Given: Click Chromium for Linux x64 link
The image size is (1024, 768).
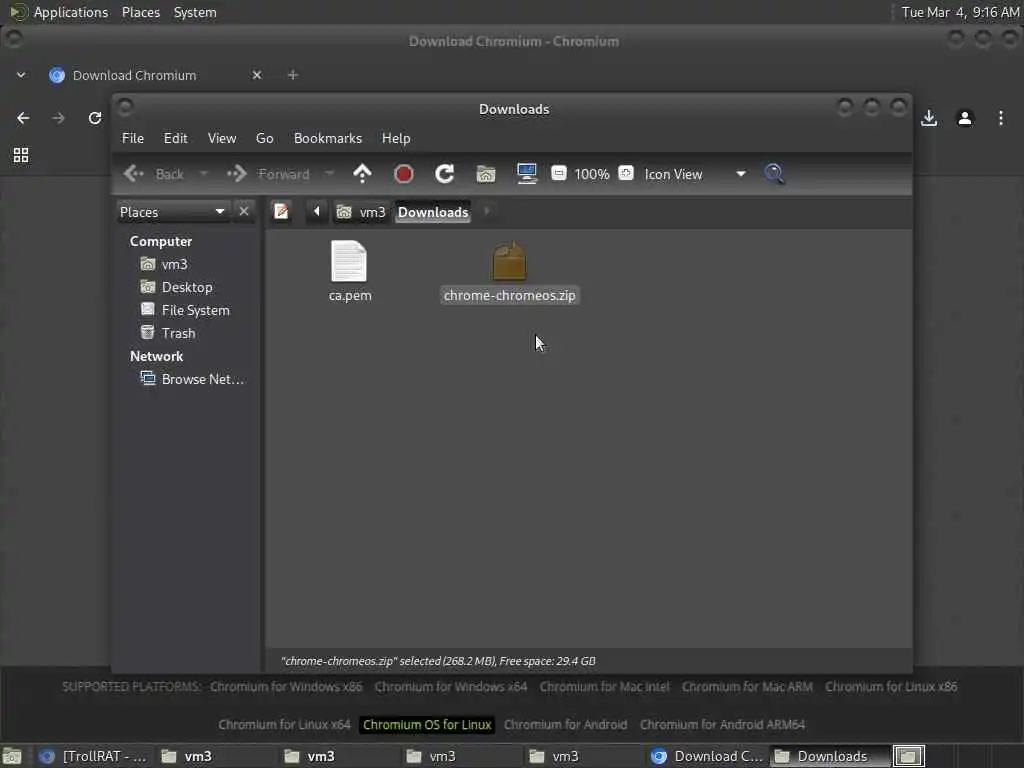Looking at the screenshot, I should pos(284,724).
